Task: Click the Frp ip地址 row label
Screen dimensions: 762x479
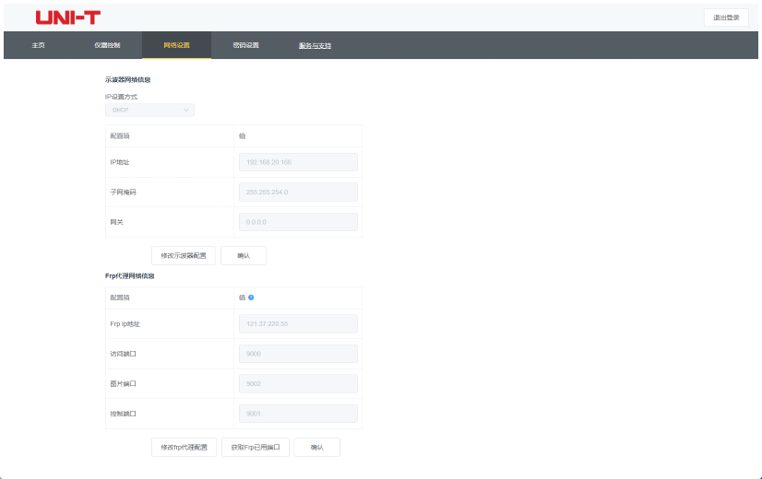Action: point(125,324)
